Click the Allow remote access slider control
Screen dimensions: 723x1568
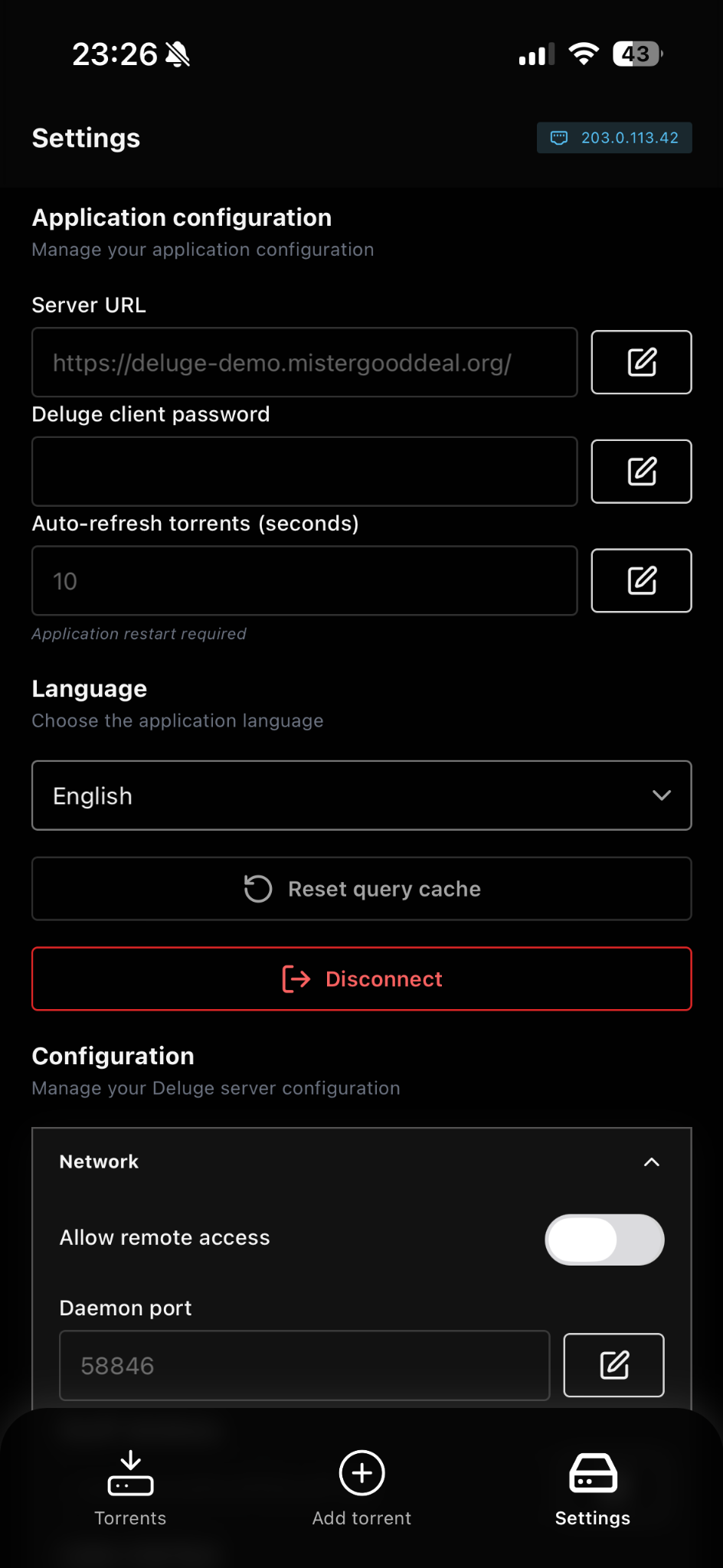604,1240
